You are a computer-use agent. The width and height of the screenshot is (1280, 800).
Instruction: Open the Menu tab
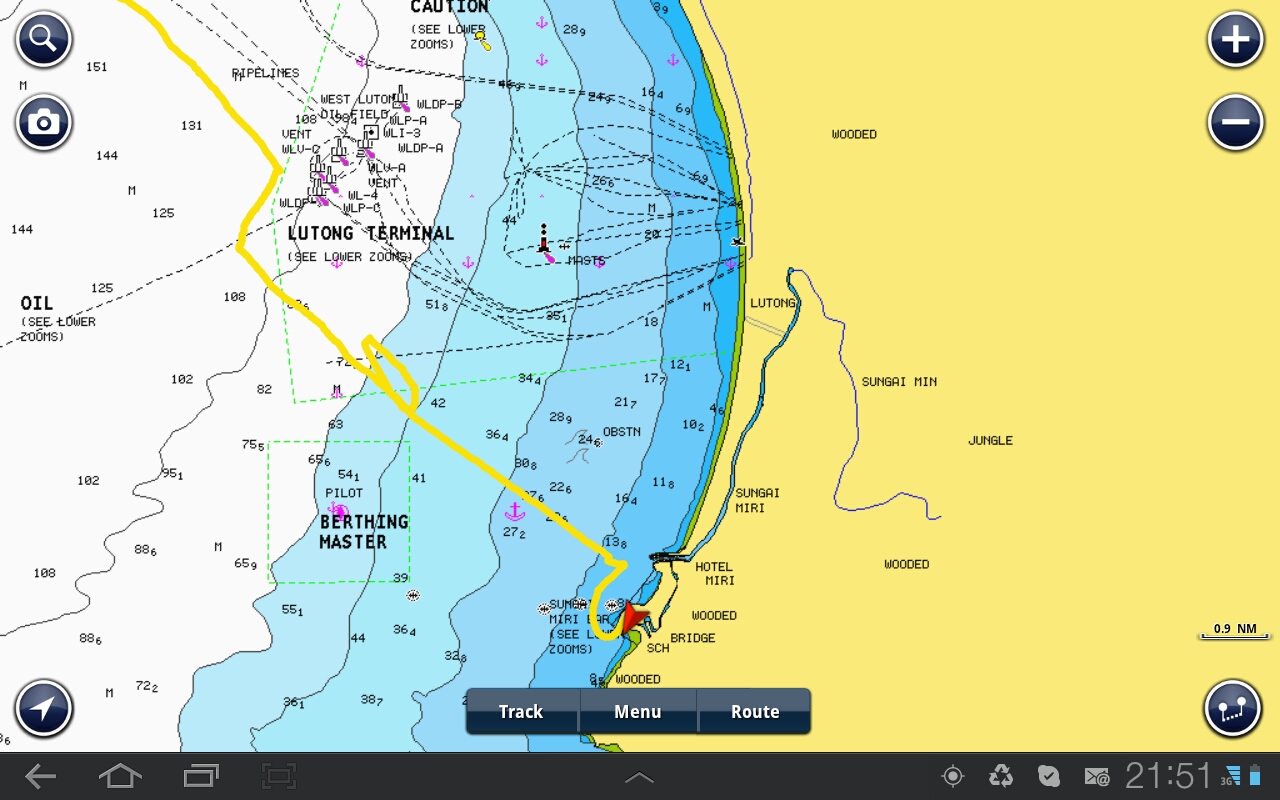click(x=638, y=712)
